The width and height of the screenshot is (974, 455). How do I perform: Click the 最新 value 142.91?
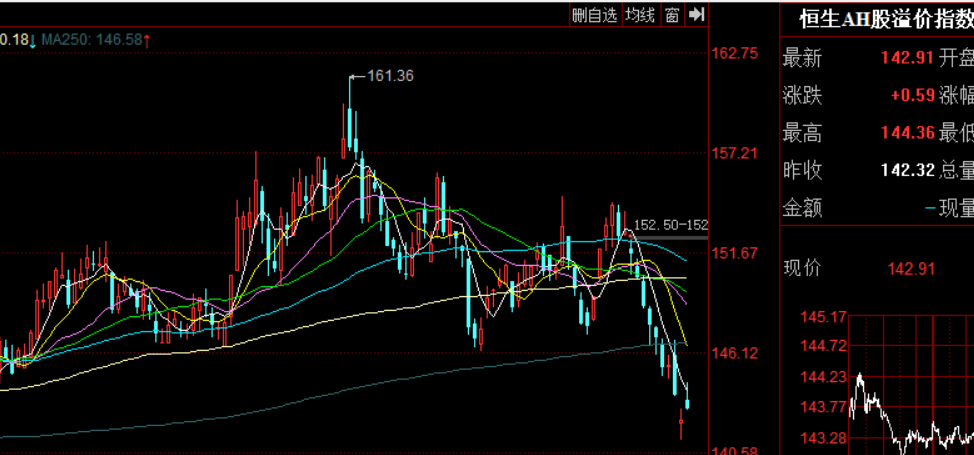(x=908, y=58)
